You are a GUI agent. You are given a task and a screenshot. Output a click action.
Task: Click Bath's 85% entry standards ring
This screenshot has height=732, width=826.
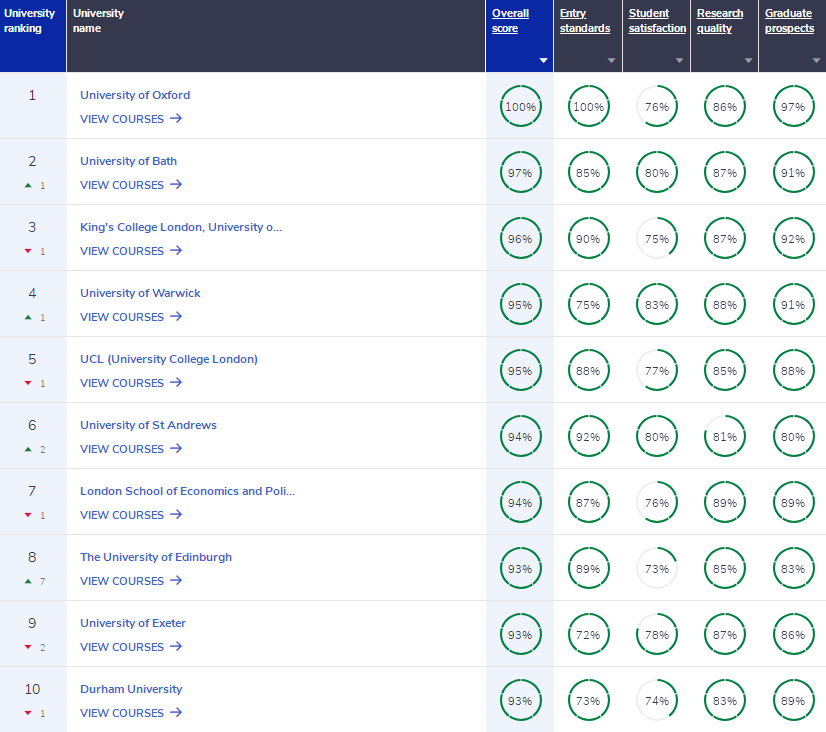click(x=588, y=173)
